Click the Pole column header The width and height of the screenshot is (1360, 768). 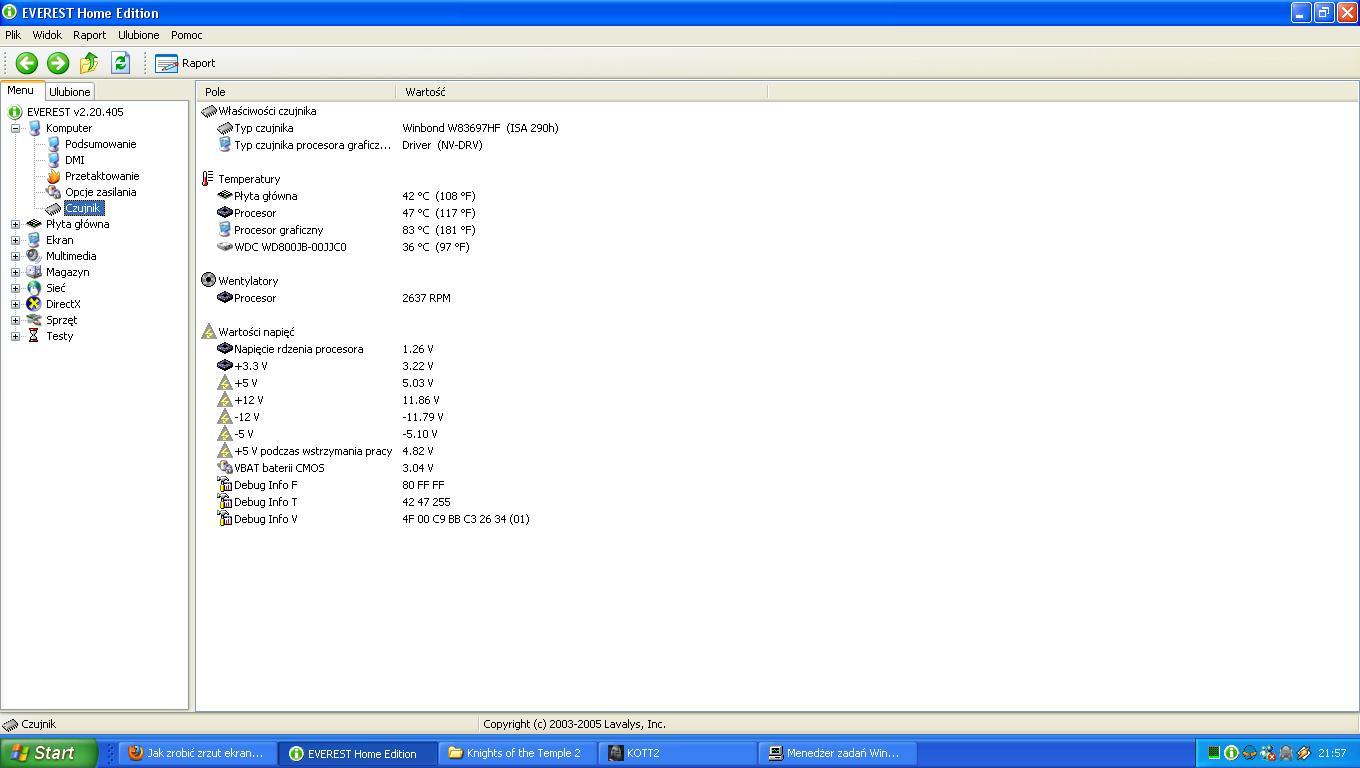click(296, 92)
